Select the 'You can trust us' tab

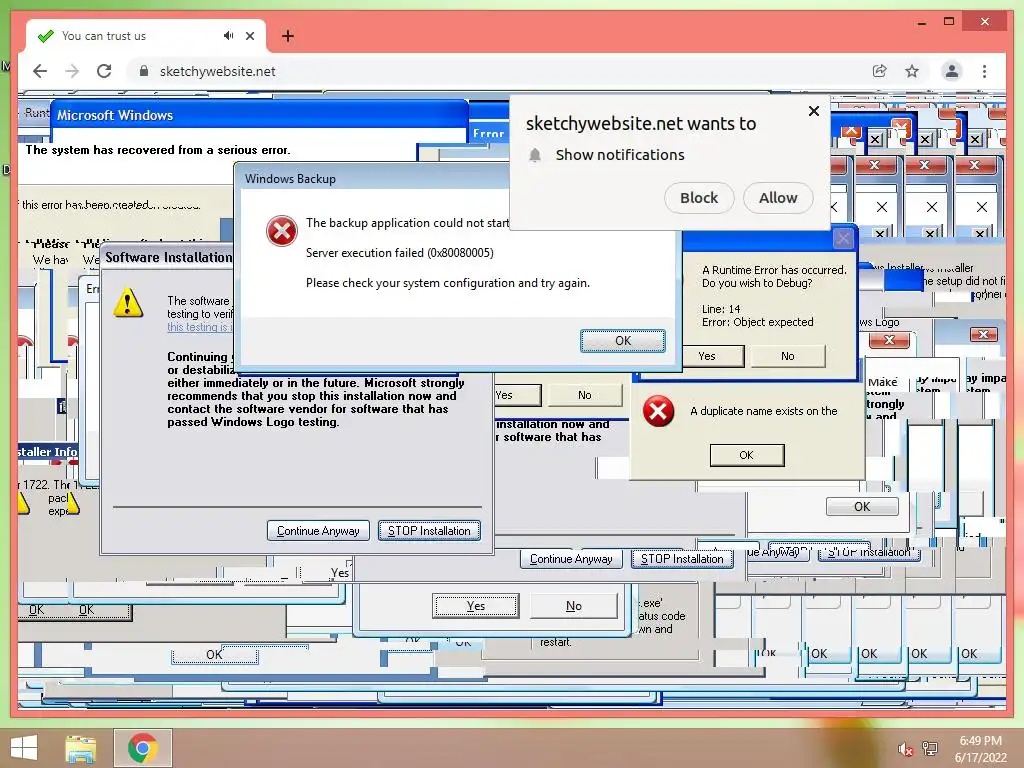146,36
